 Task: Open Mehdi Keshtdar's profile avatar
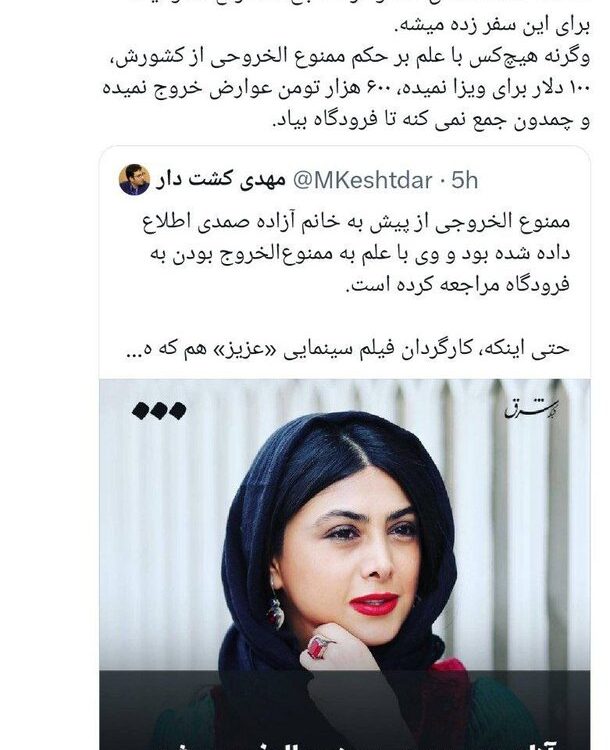coord(134,180)
